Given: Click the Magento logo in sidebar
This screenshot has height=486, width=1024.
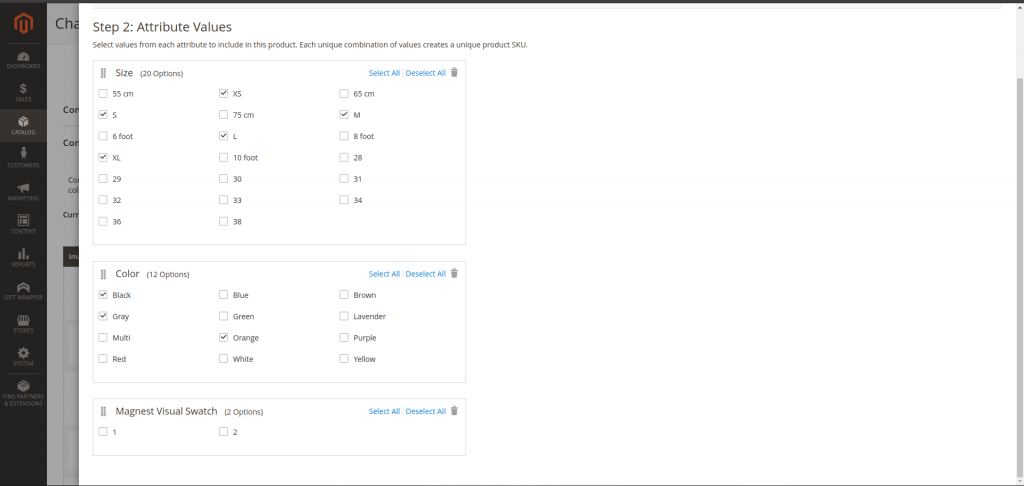Looking at the screenshot, I should coord(23,22).
